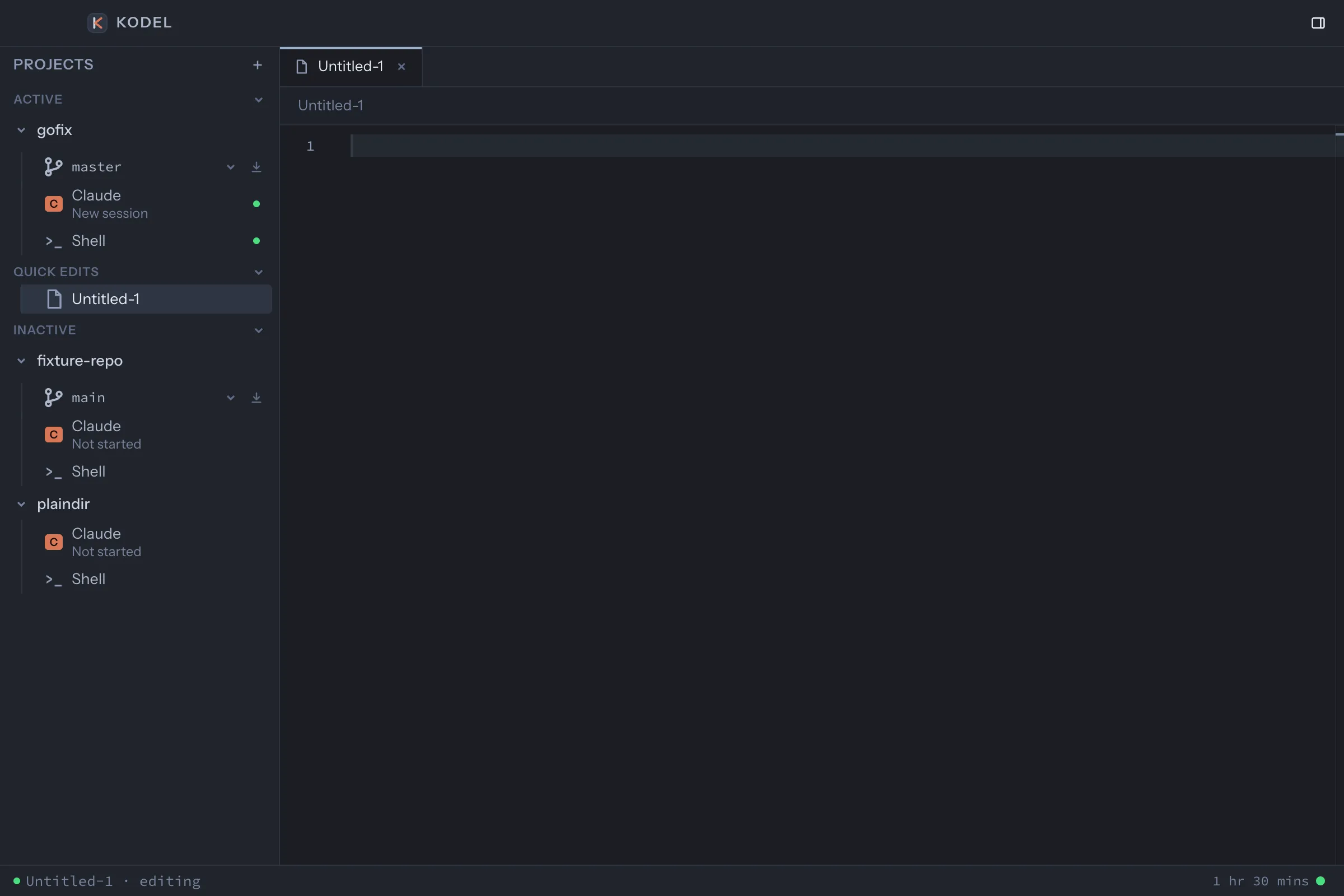Collapse the gofix project tree
Screen dimensions: 1344x896
point(21,130)
